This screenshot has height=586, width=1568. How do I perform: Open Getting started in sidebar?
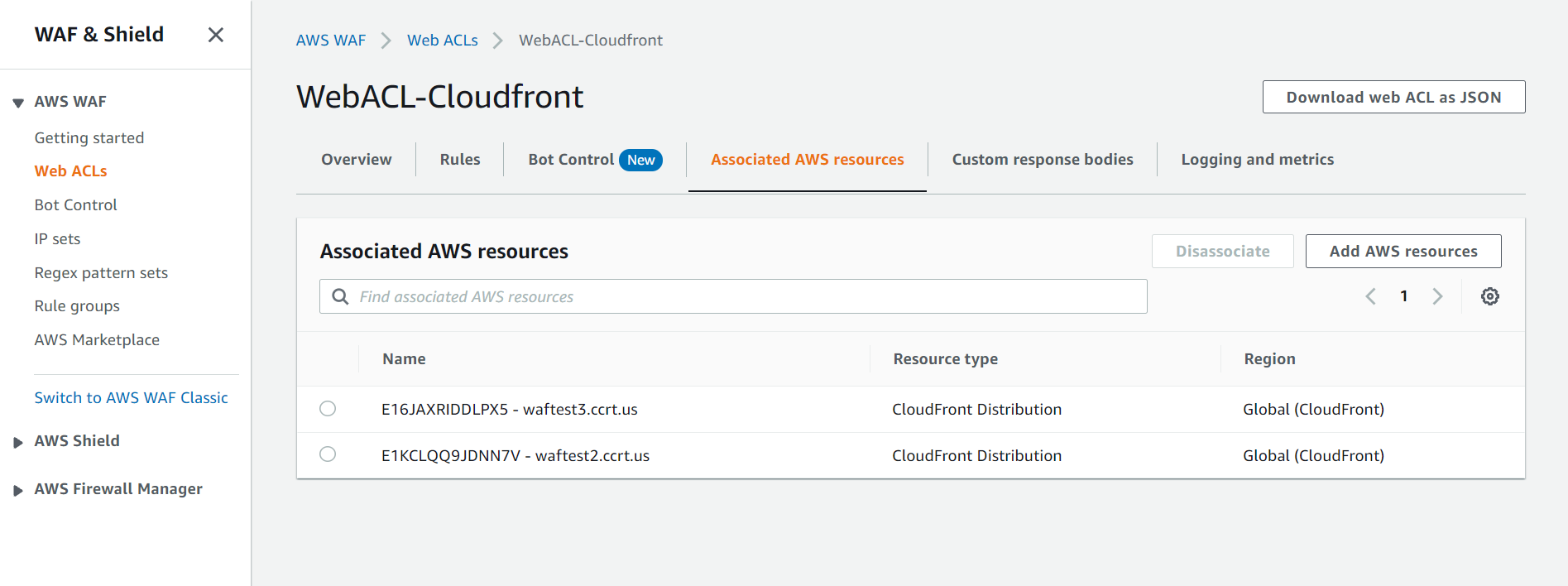pos(89,137)
